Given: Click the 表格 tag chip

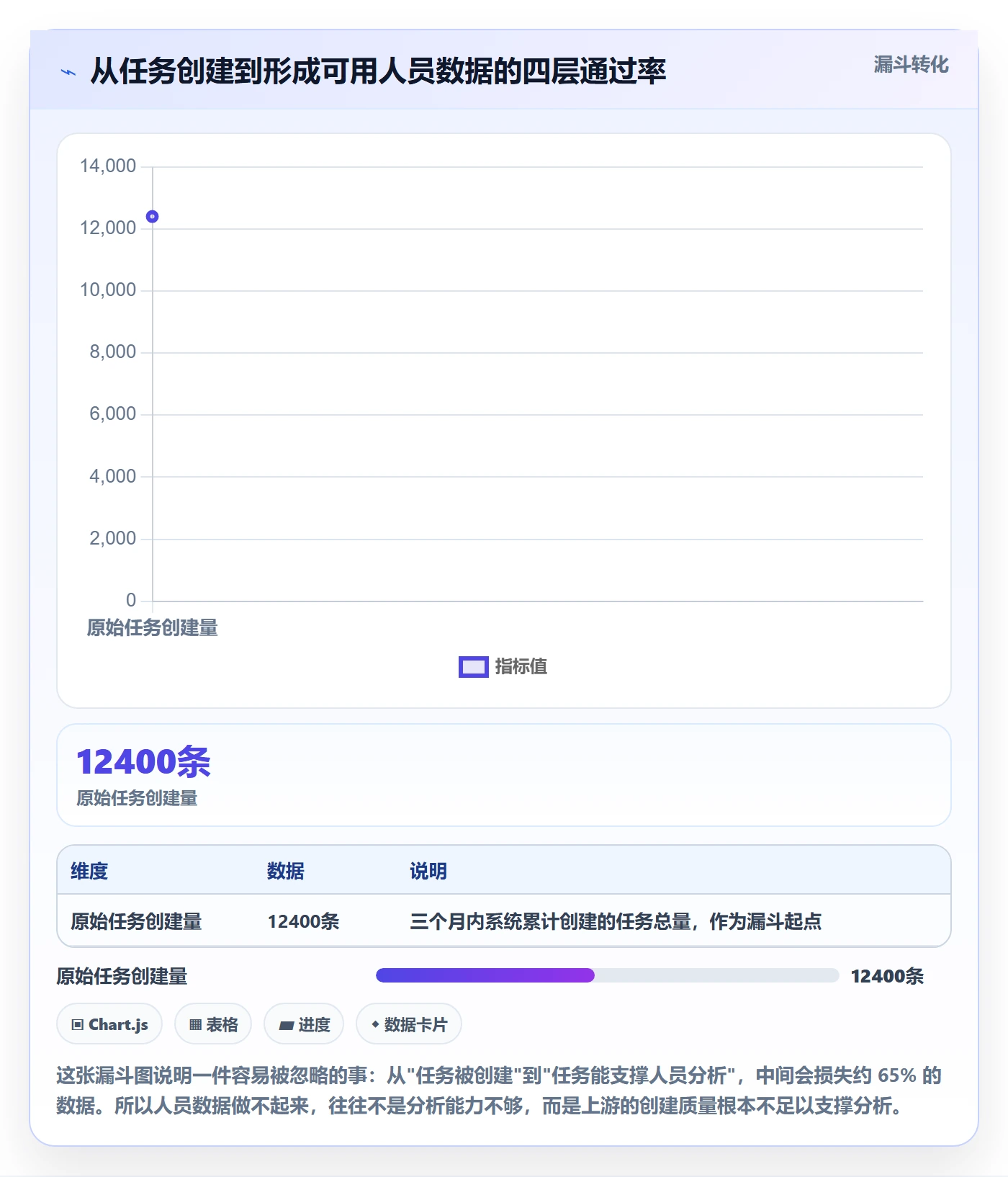Looking at the screenshot, I should pos(213,1024).
